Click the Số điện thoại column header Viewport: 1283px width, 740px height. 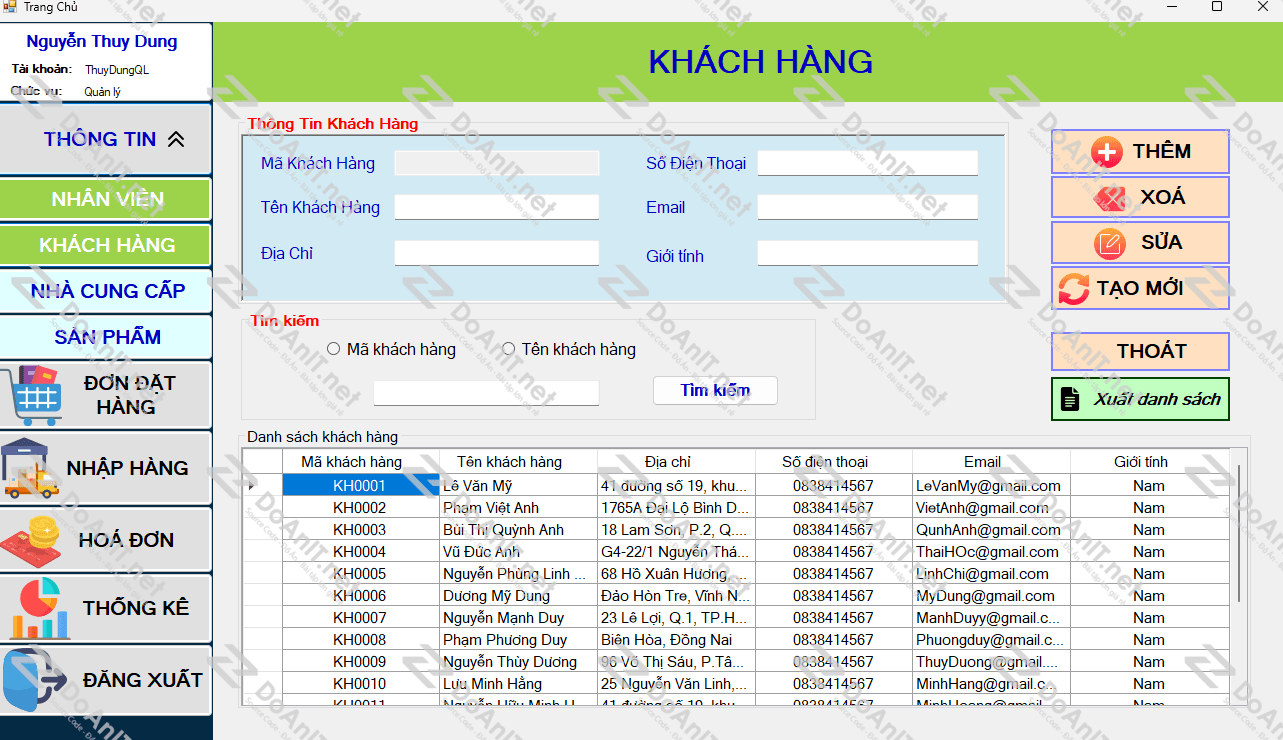pos(834,462)
